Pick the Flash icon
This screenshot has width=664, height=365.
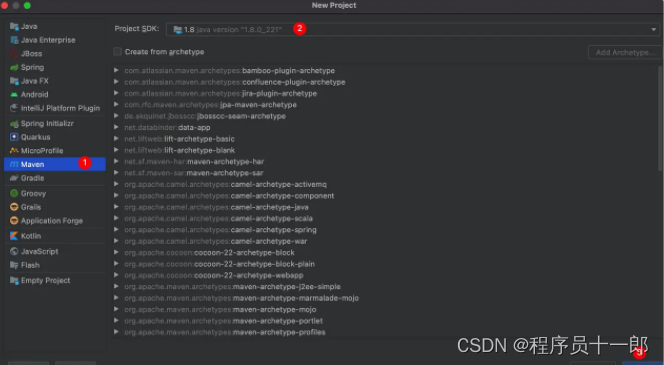tap(14, 265)
